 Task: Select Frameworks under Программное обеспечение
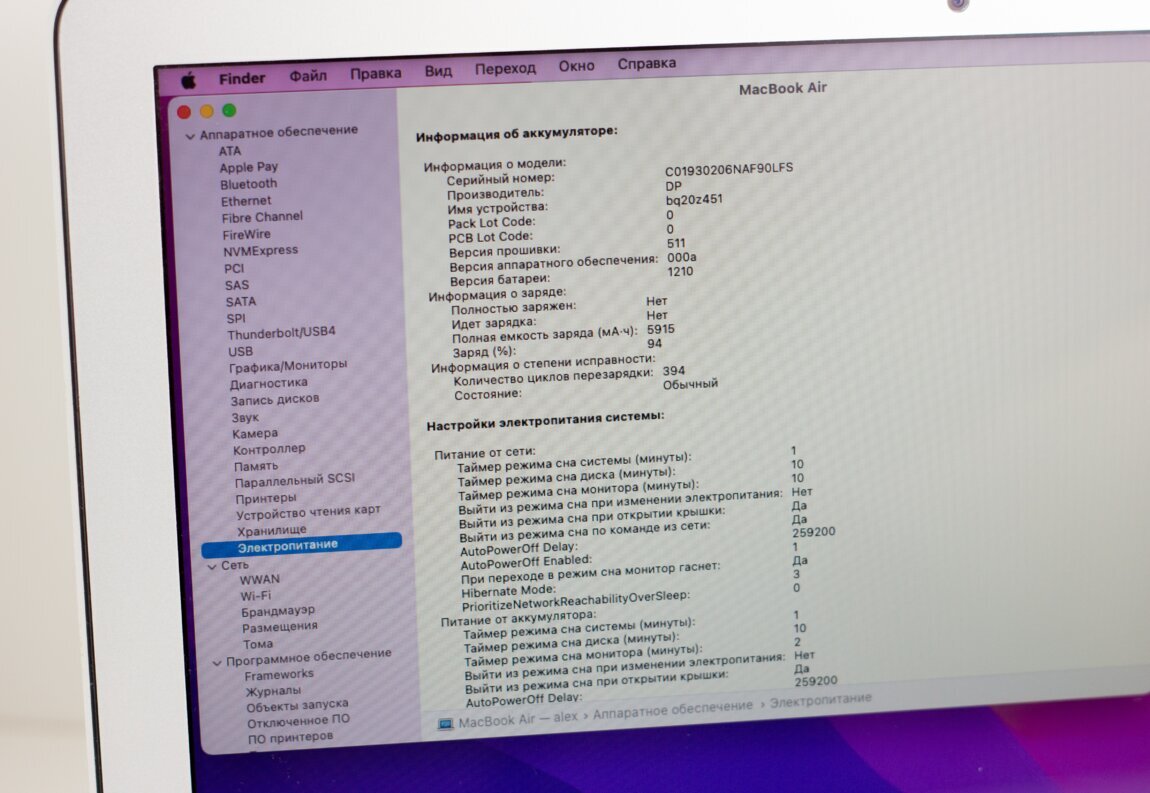click(279, 674)
